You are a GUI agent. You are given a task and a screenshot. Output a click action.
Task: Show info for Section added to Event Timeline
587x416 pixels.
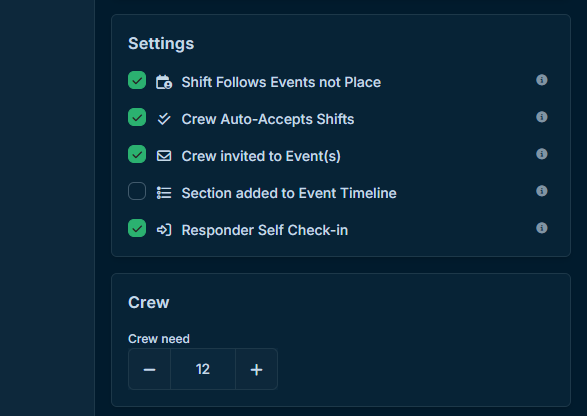coord(542,191)
